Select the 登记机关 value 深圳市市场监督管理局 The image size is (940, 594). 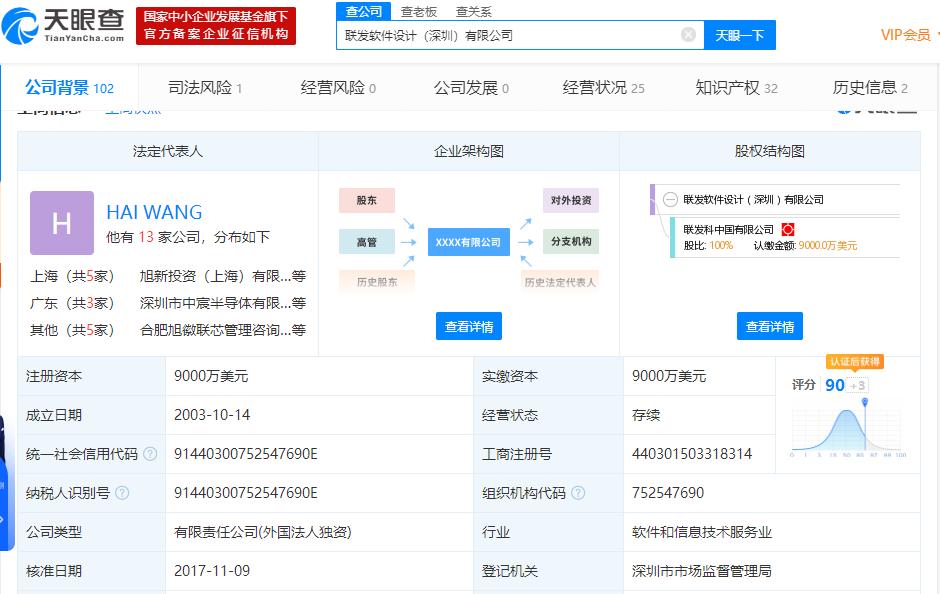[x=702, y=571]
